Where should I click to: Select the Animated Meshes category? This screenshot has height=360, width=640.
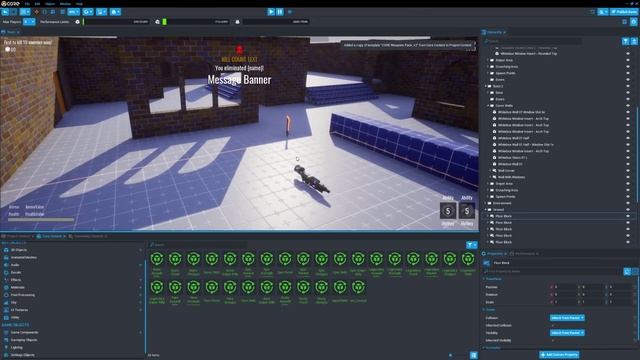(24, 257)
